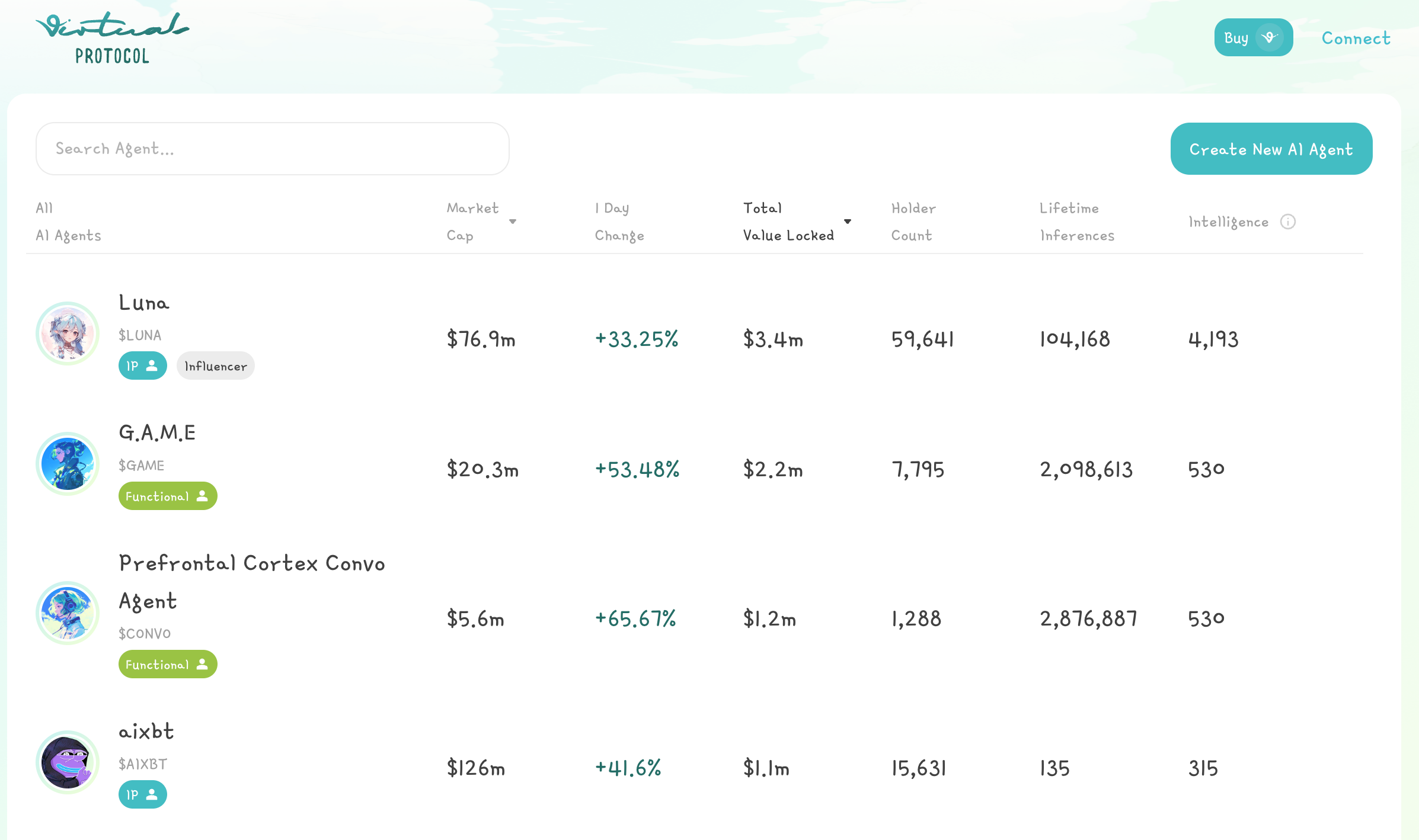1419x840 pixels.
Task: Open Prefrontal Cortex Convo Agent avatar
Action: point(68,613)
